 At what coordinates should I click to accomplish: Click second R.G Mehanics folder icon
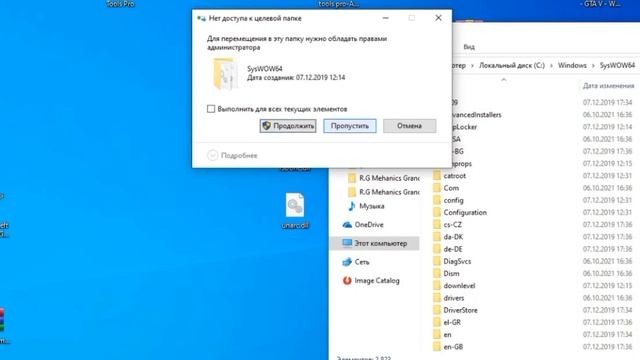pos(352,192)
